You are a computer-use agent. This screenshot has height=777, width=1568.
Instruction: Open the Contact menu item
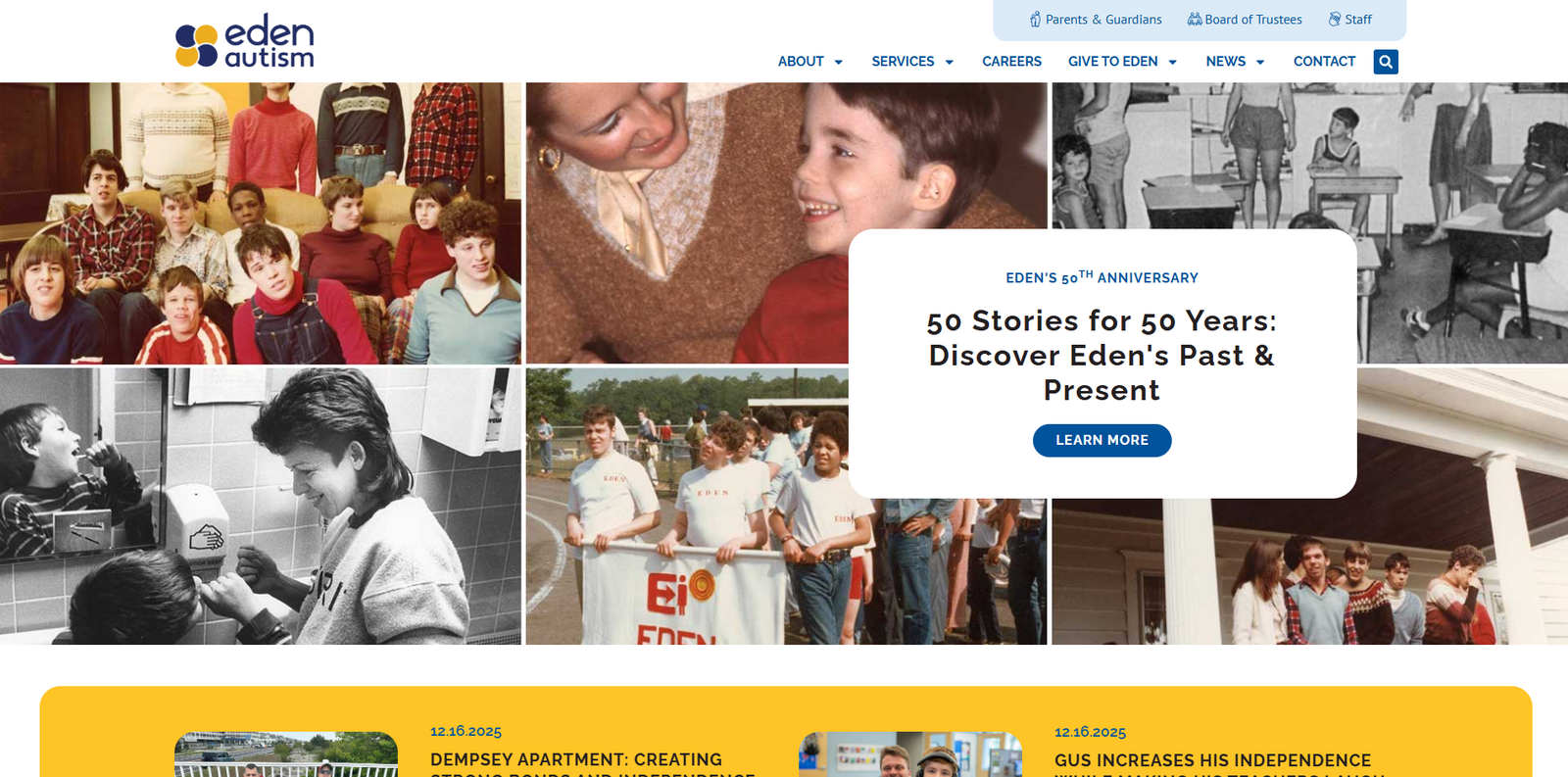coord(1324,62)
